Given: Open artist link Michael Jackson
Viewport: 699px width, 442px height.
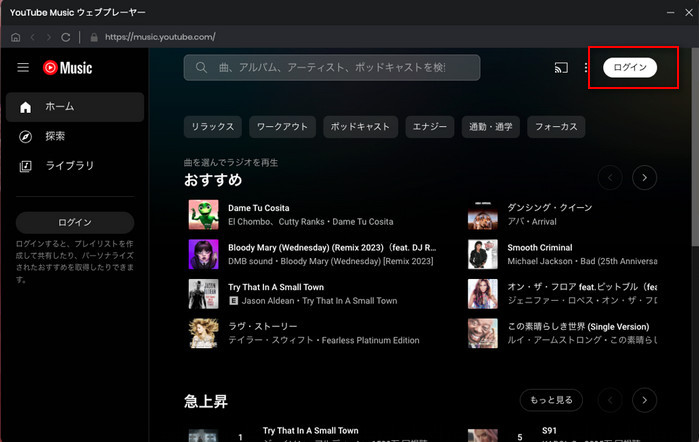Looking at the screenshot, I should coord(540,261).
